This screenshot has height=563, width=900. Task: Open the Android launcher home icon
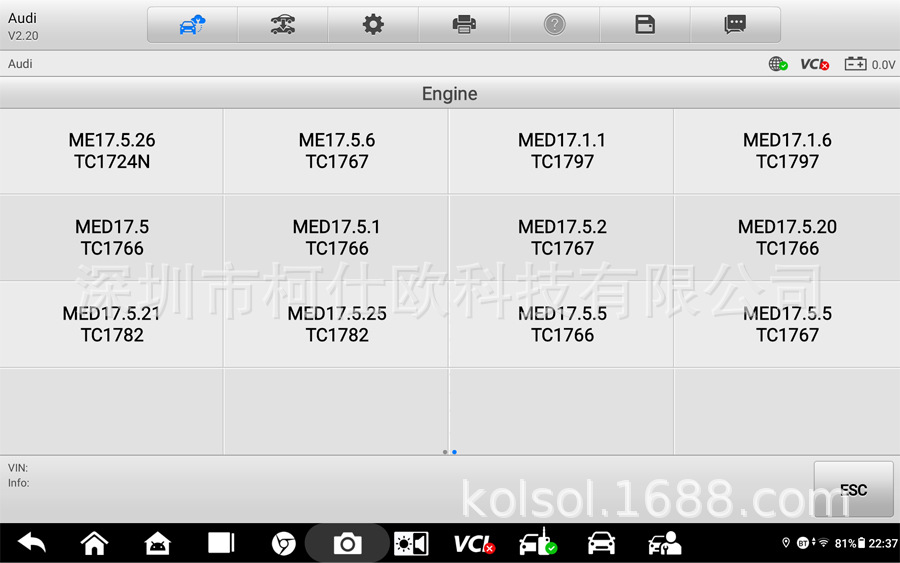click(157, 543)
